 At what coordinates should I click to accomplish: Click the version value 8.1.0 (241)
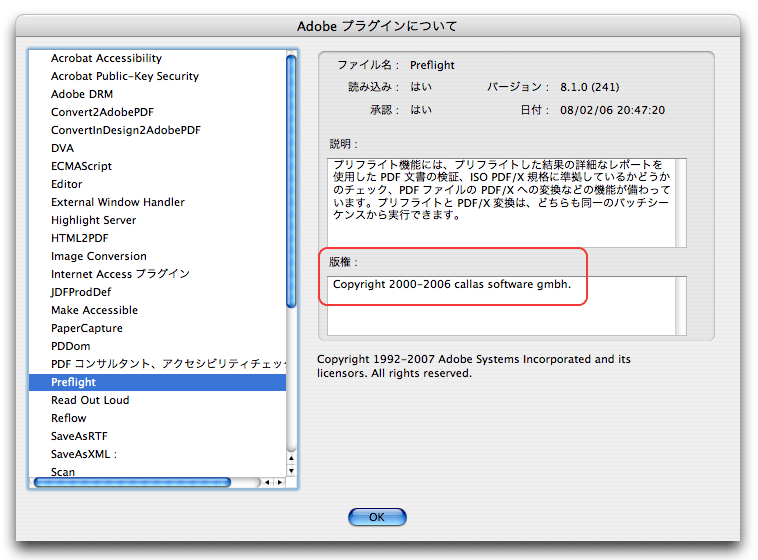[590, 87]
